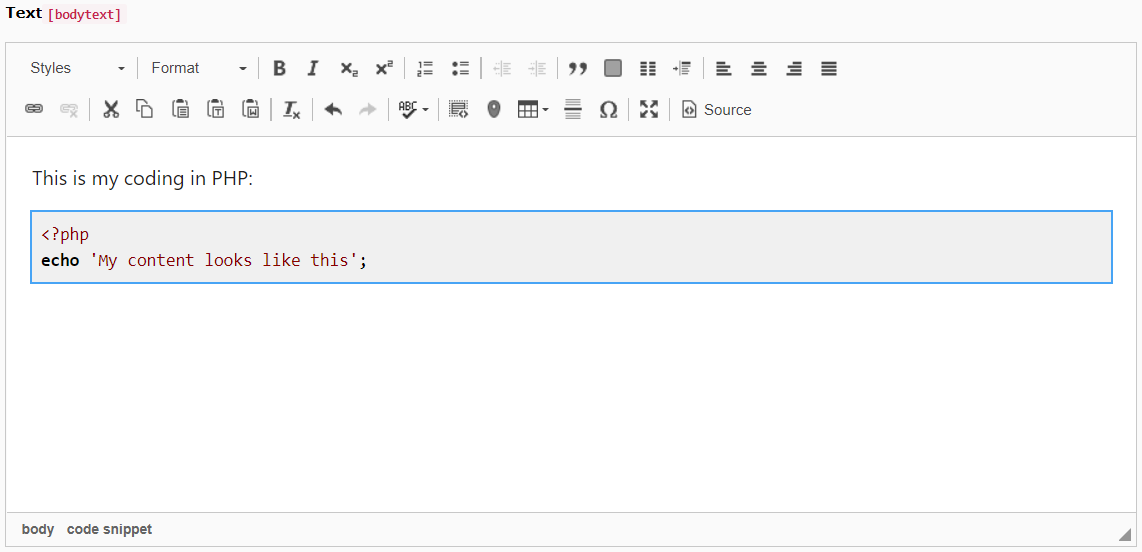Paste from Word

pos(251,109)
